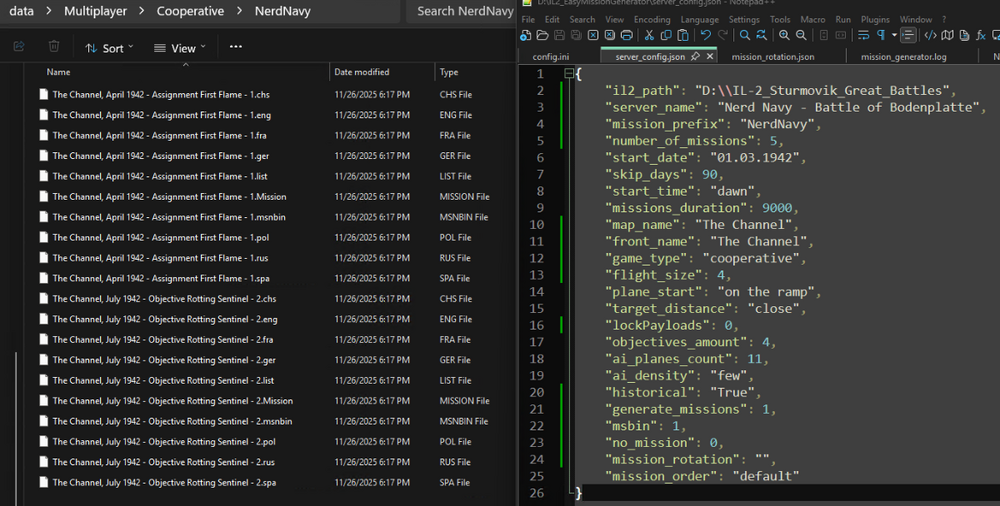Viewport: 1000px width, 506px height.
Task: Click the Cut scissors icon
Action: click(648, 35)
